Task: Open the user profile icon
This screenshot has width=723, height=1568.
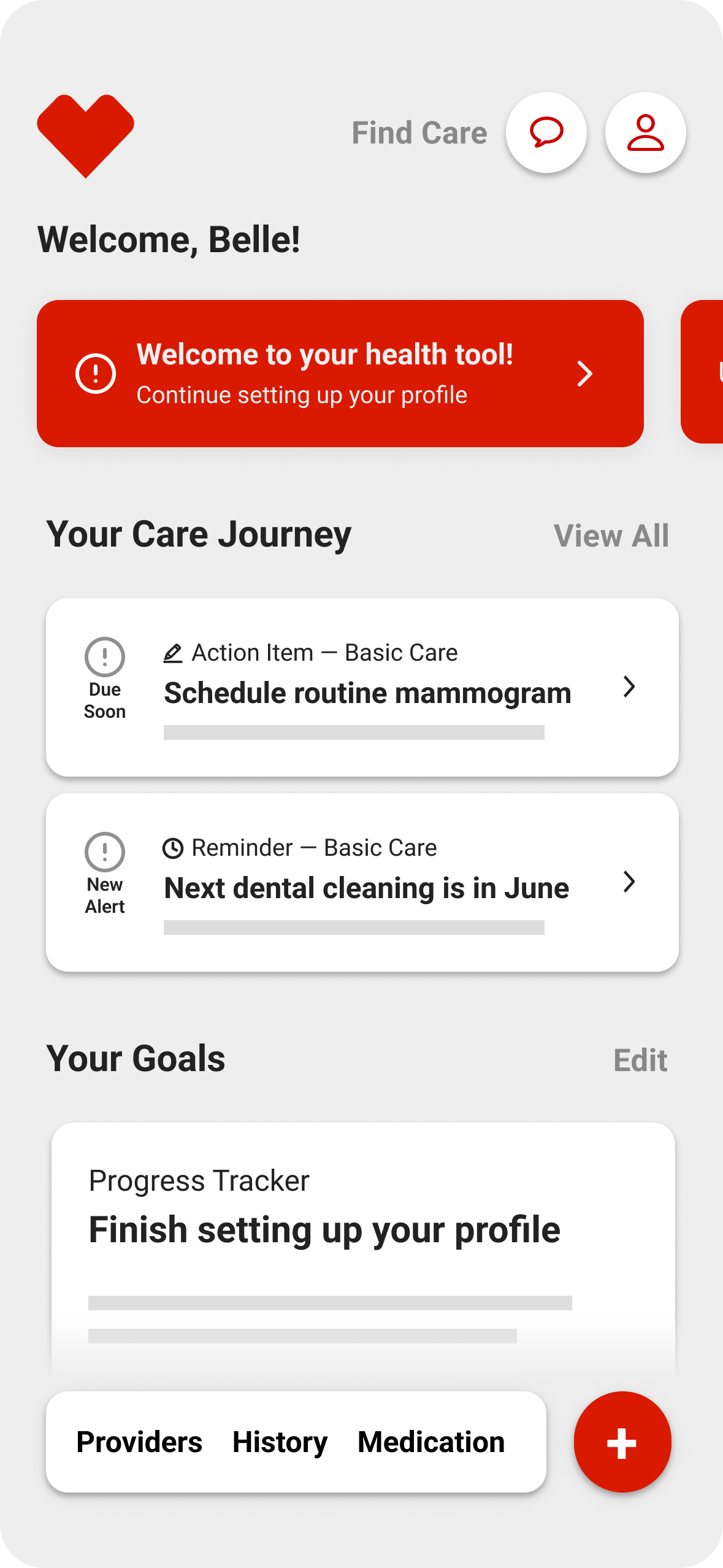Action: [645, 133]
